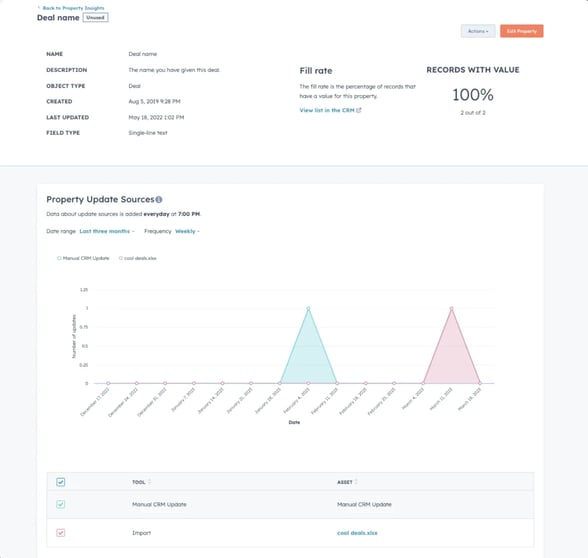Screen dimensions: 588x558
Task: Click the 100% records with value figure
Action: click(473, 94)
